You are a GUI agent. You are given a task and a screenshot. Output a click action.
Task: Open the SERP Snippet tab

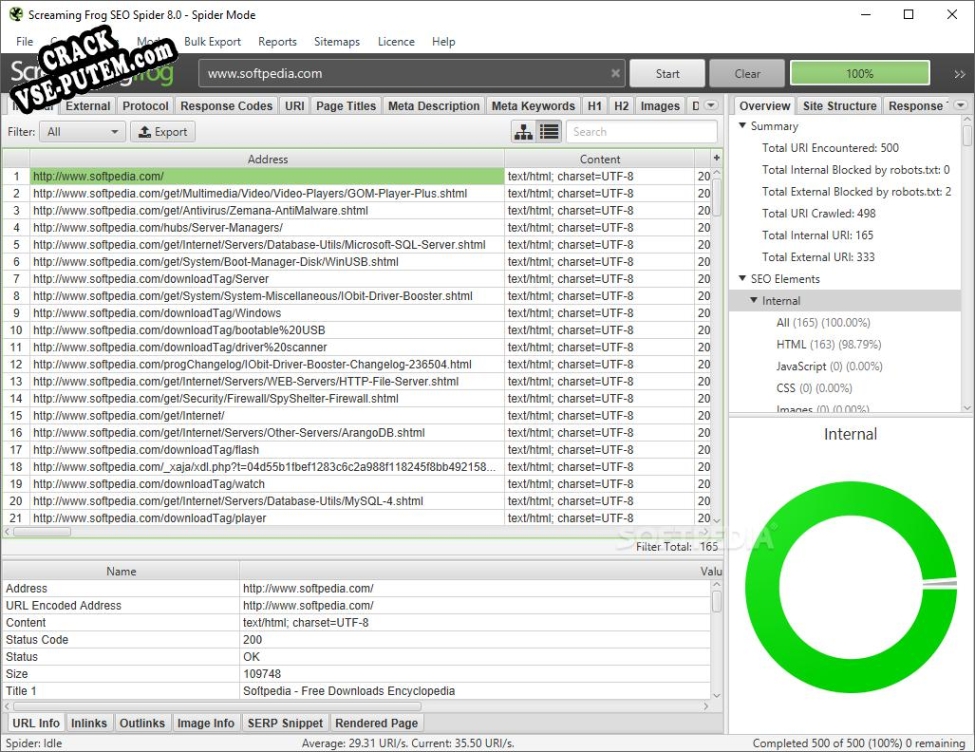tap(285, 723)
